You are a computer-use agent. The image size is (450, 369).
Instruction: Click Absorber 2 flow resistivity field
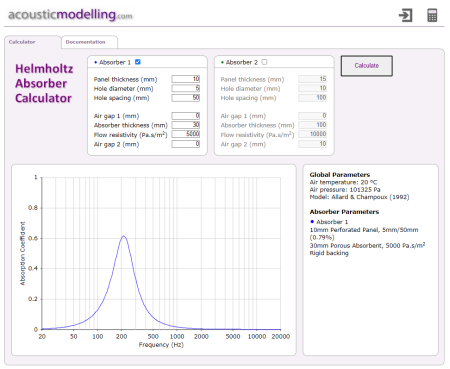[312, 134]
